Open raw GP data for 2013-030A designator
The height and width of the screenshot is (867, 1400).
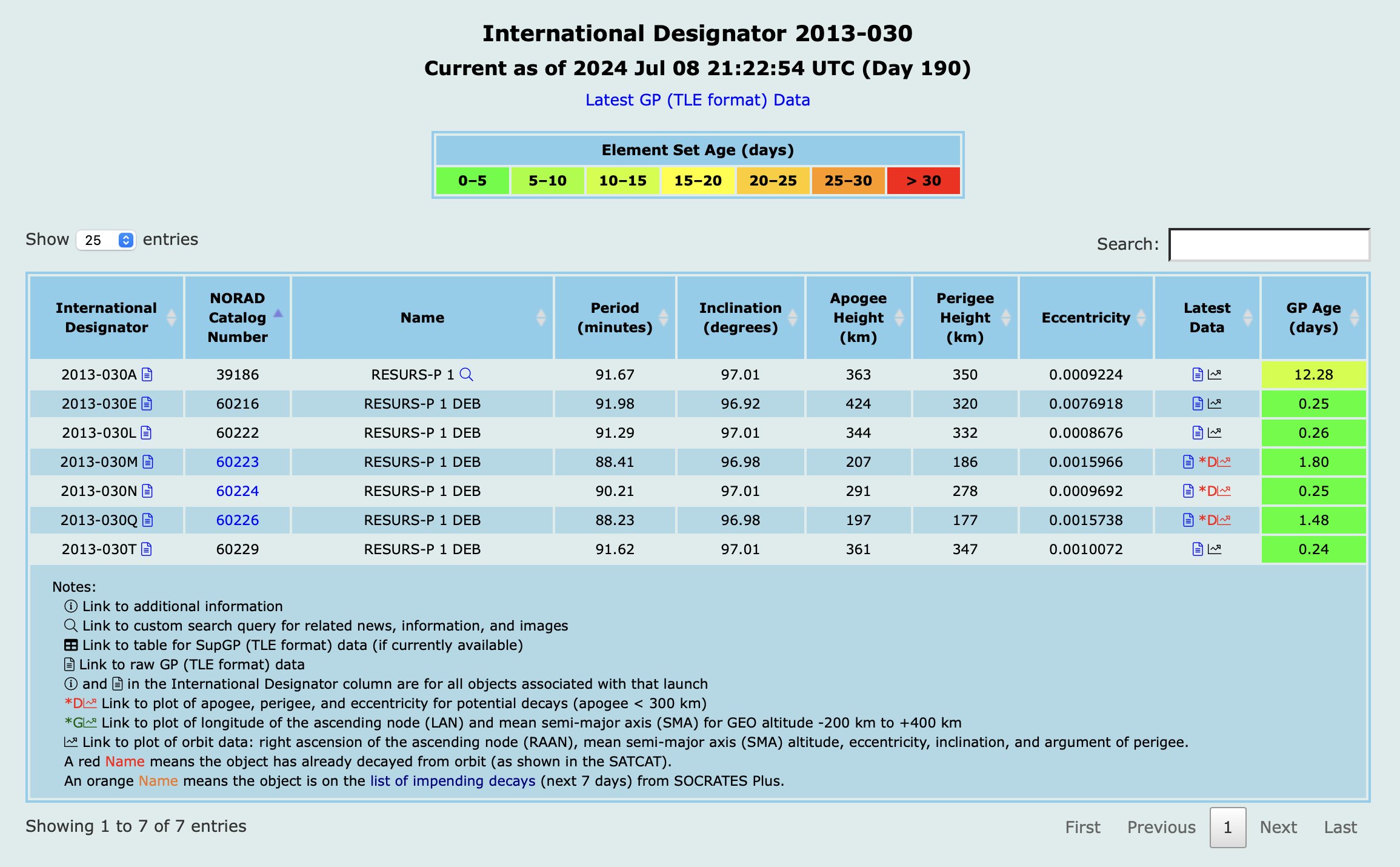pyautogui.click(x=147, y=375)
